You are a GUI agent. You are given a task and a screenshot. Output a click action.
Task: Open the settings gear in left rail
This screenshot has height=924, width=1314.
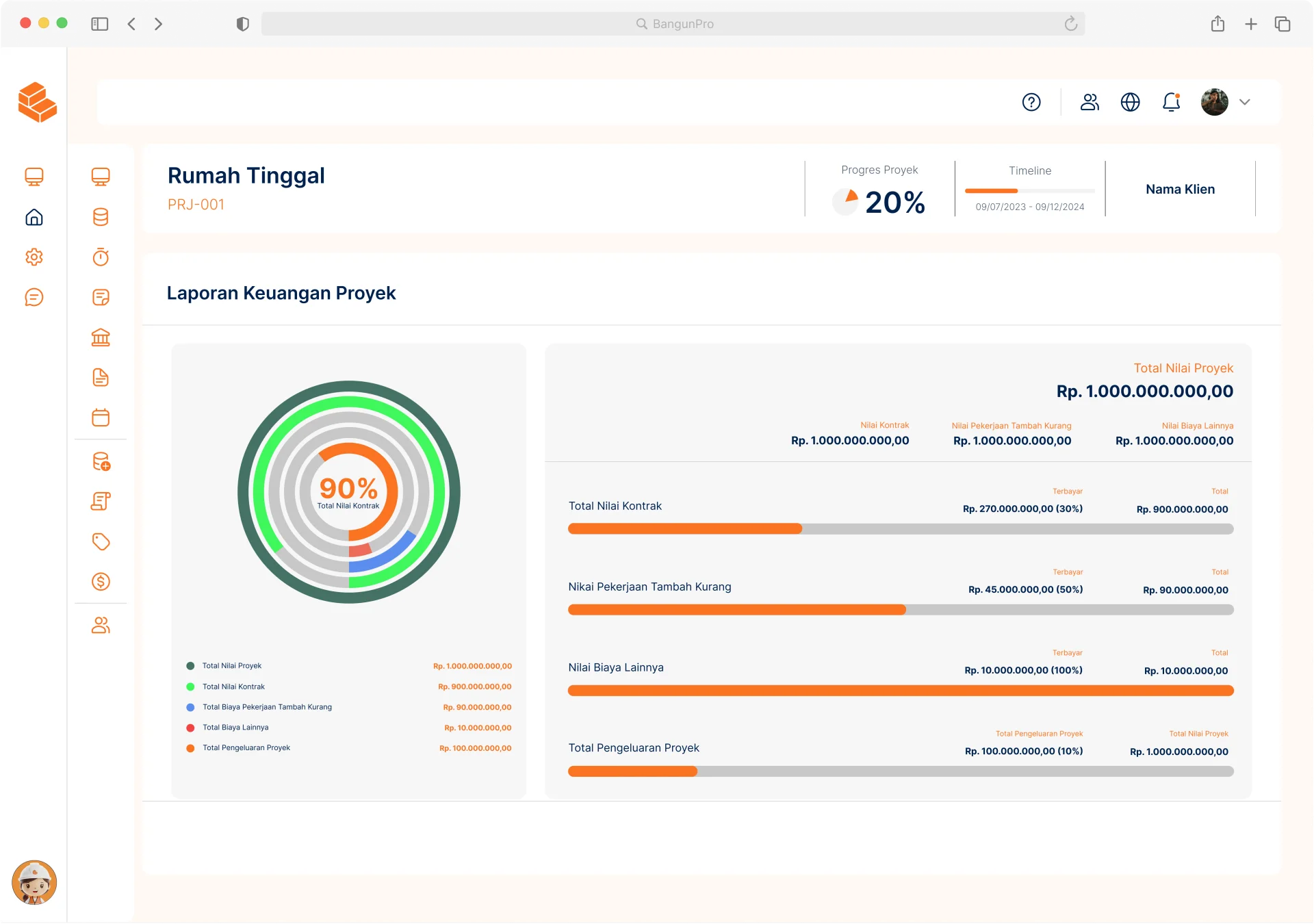pos(34,257)
